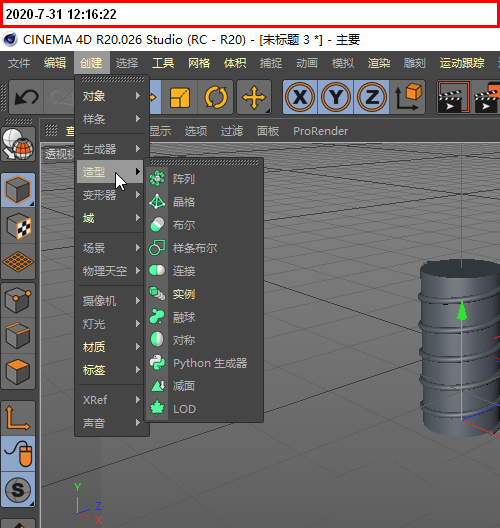Expand the 场景 submenu

(111, 248)
